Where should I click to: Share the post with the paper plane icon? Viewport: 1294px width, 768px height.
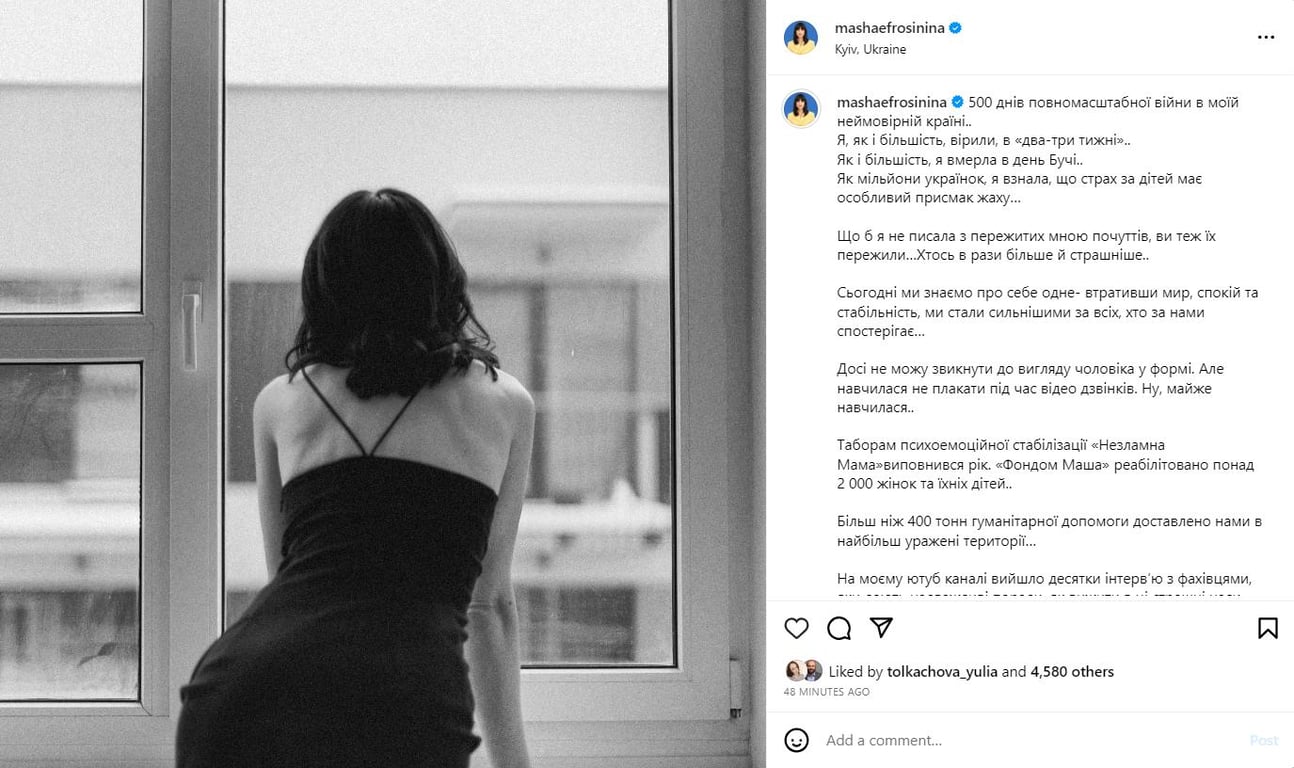coord(881,628)
